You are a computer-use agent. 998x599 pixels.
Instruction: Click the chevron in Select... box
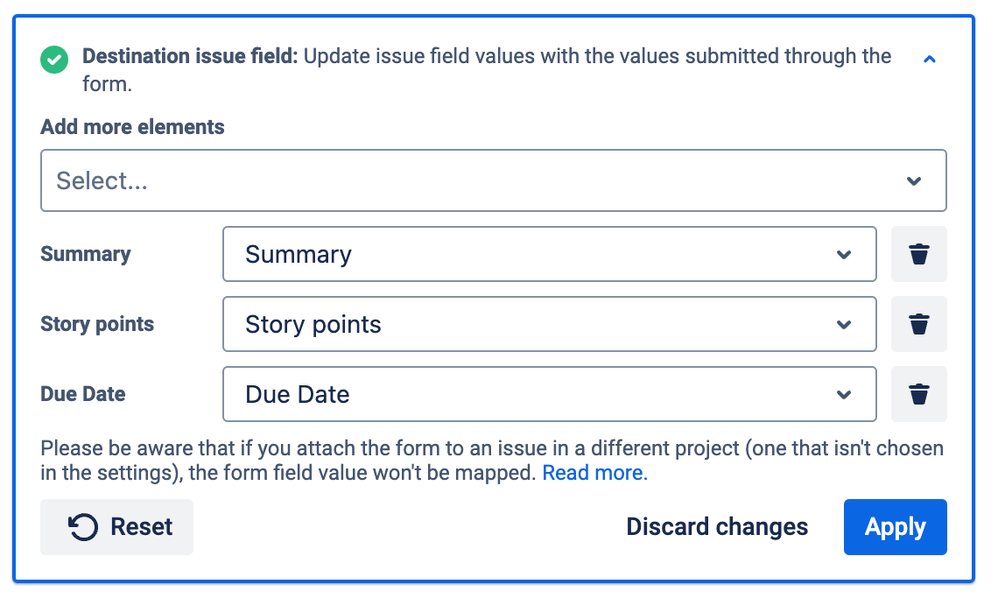914,181
